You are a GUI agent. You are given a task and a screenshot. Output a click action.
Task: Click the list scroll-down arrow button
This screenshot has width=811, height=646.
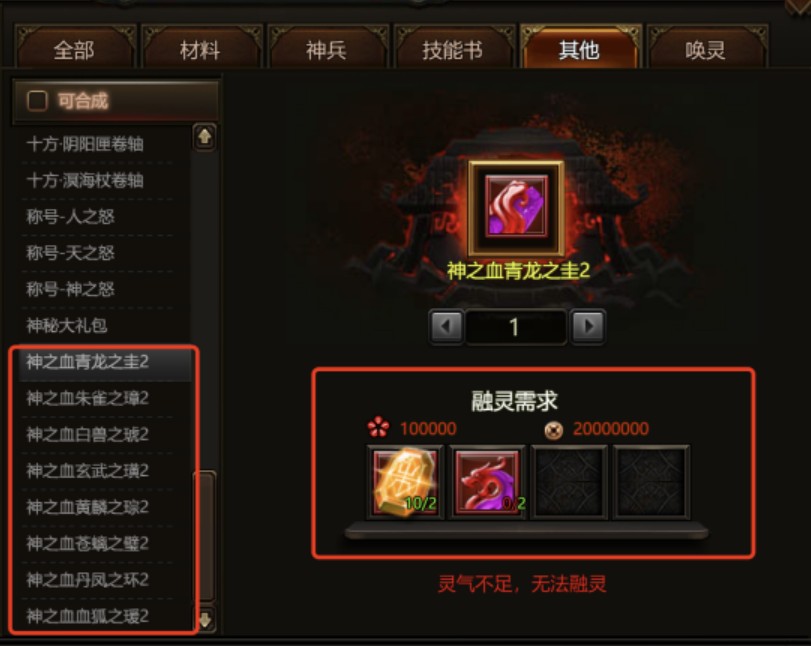click(x=205, y=619)
